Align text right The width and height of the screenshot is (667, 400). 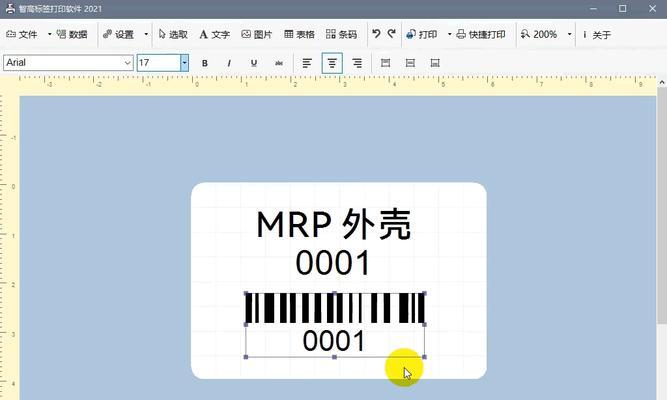click(357, 63)
